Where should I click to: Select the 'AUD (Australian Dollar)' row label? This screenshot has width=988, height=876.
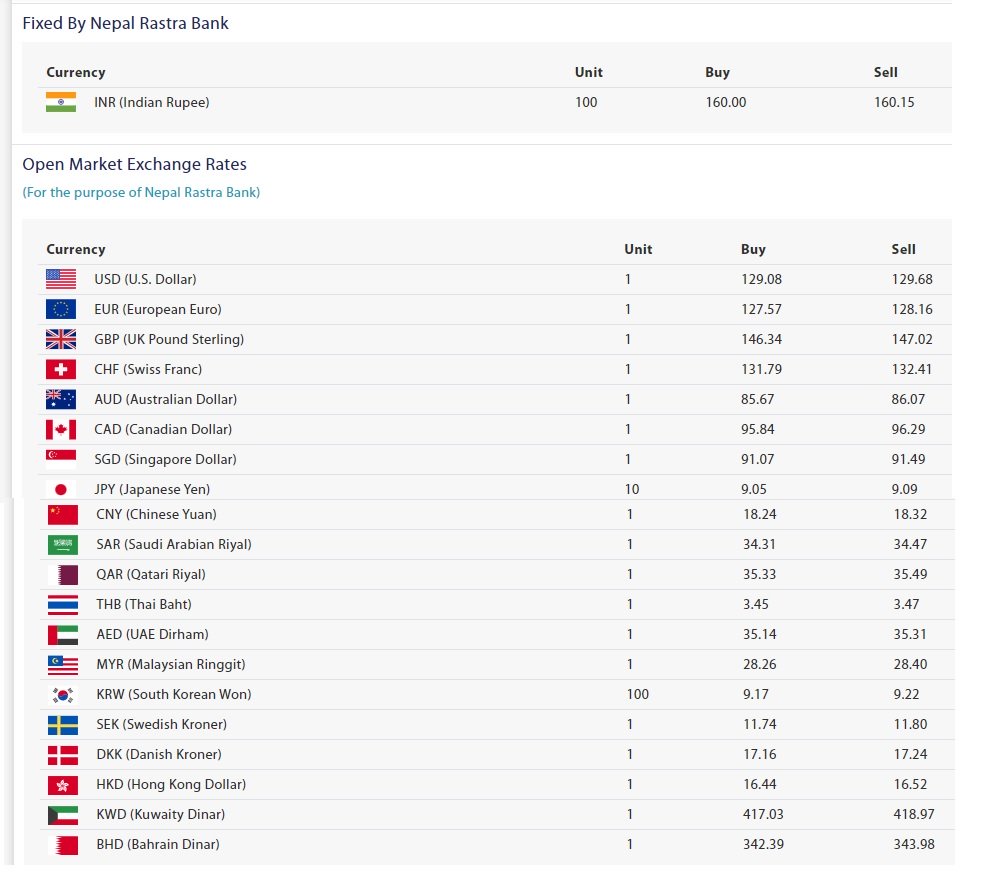(165, 399)
